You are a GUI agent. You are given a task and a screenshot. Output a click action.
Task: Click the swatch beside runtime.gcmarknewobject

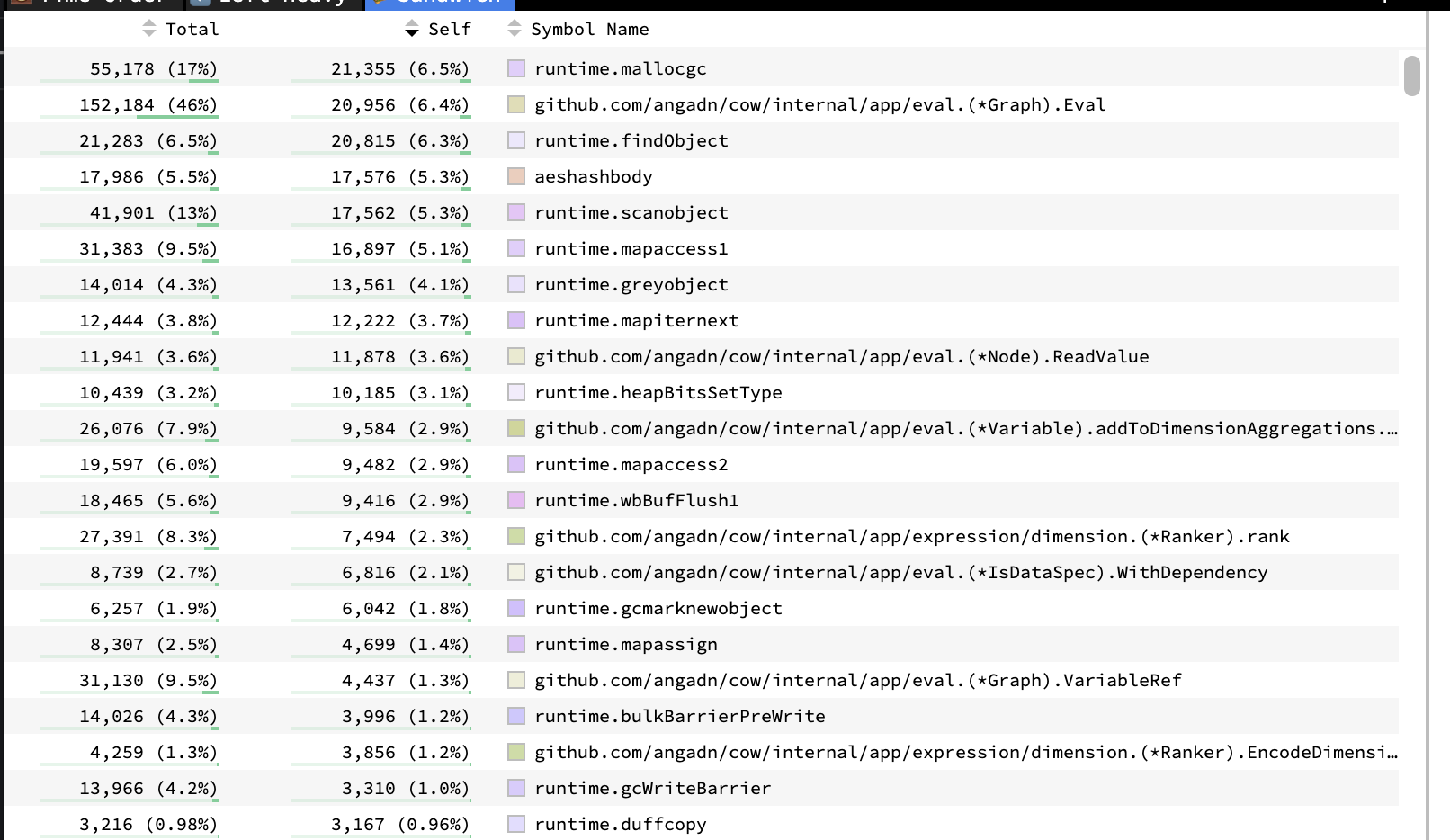pos(516,608)
